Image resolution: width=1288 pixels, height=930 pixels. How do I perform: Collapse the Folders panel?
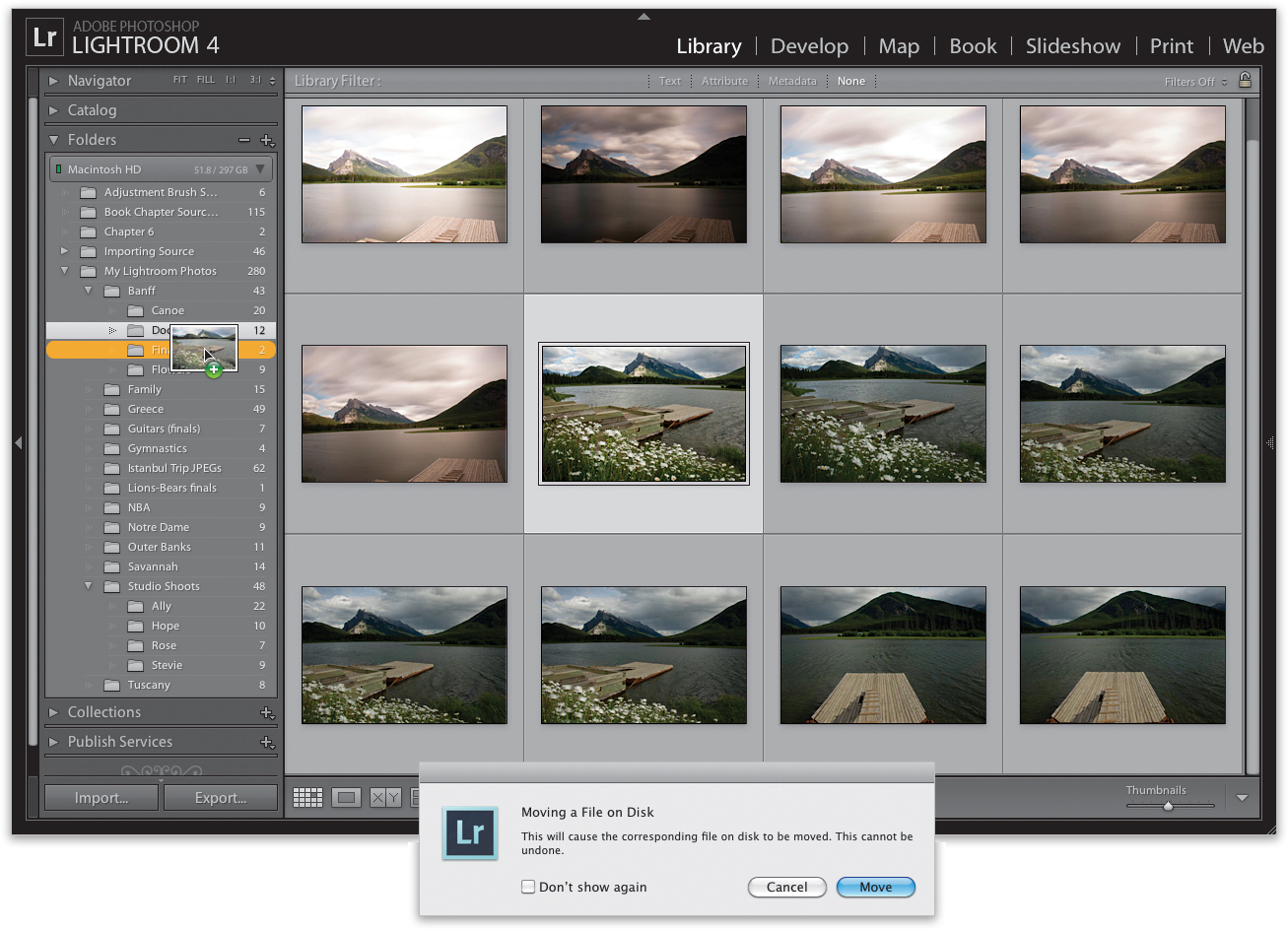[x=54, y=140]
